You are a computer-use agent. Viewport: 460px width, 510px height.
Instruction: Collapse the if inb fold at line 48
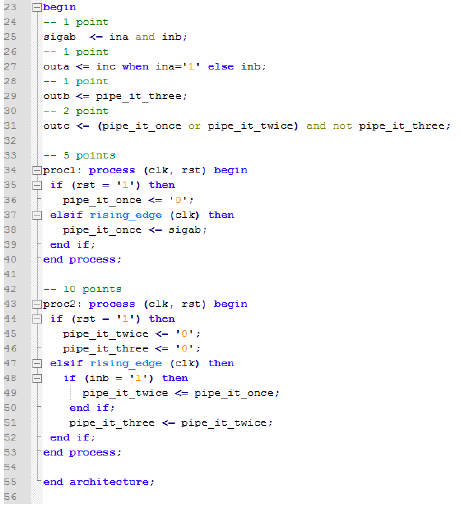37,379
